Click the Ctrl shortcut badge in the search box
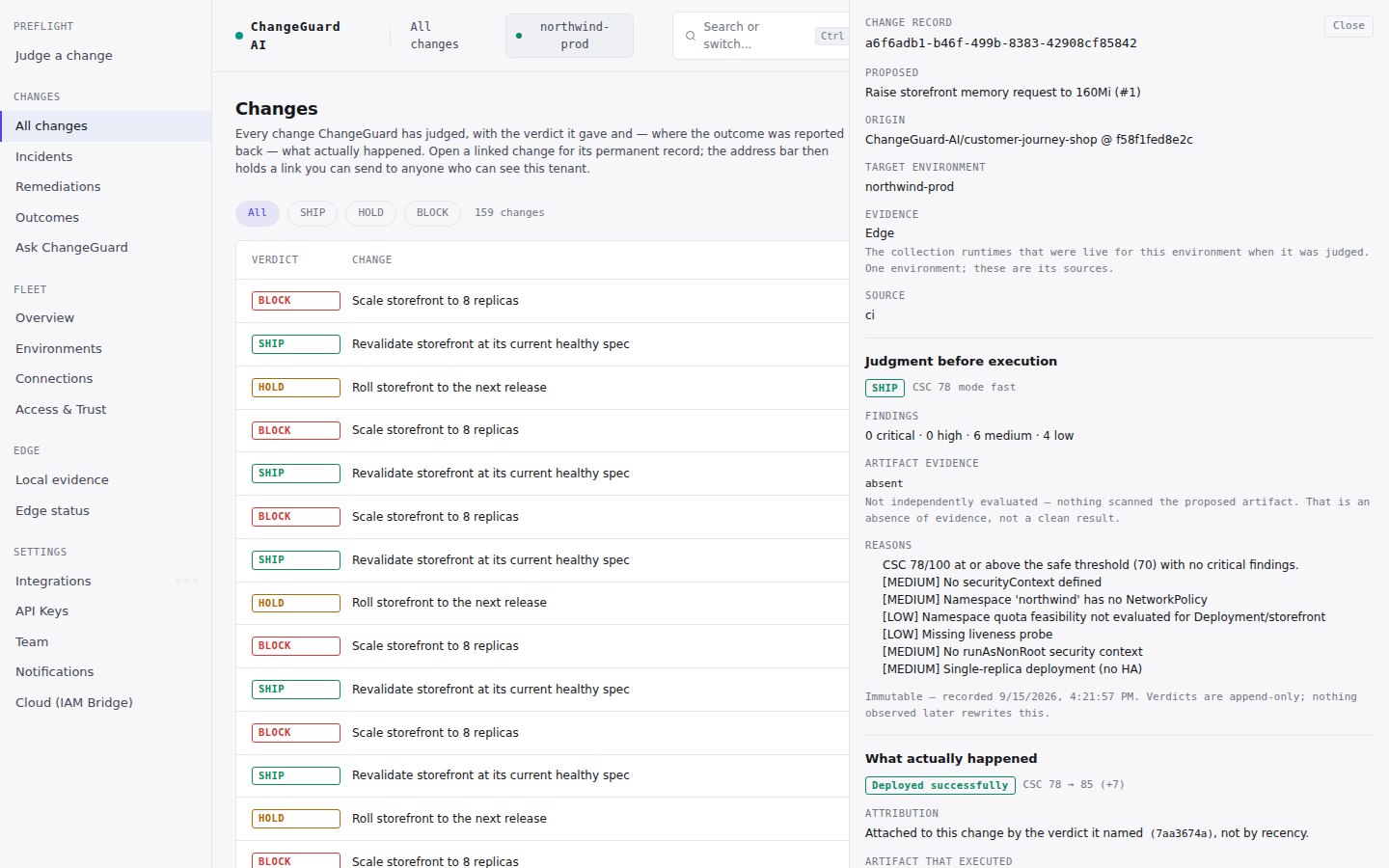Screen dimensions: 1389x868 tap(831, 36)
